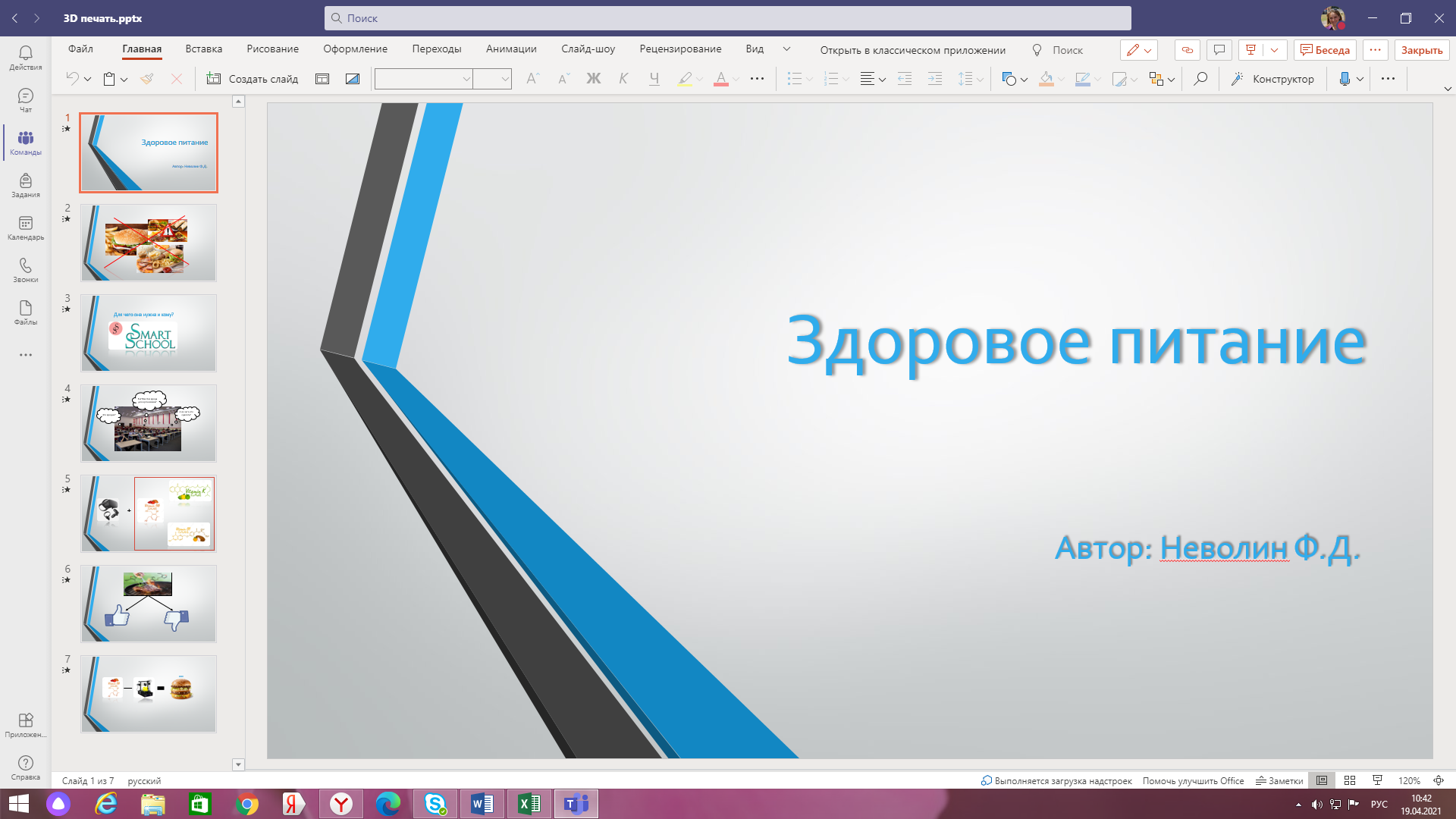Click the Закрыть button
The image size is (1456, 819).
click(1421, 50)
